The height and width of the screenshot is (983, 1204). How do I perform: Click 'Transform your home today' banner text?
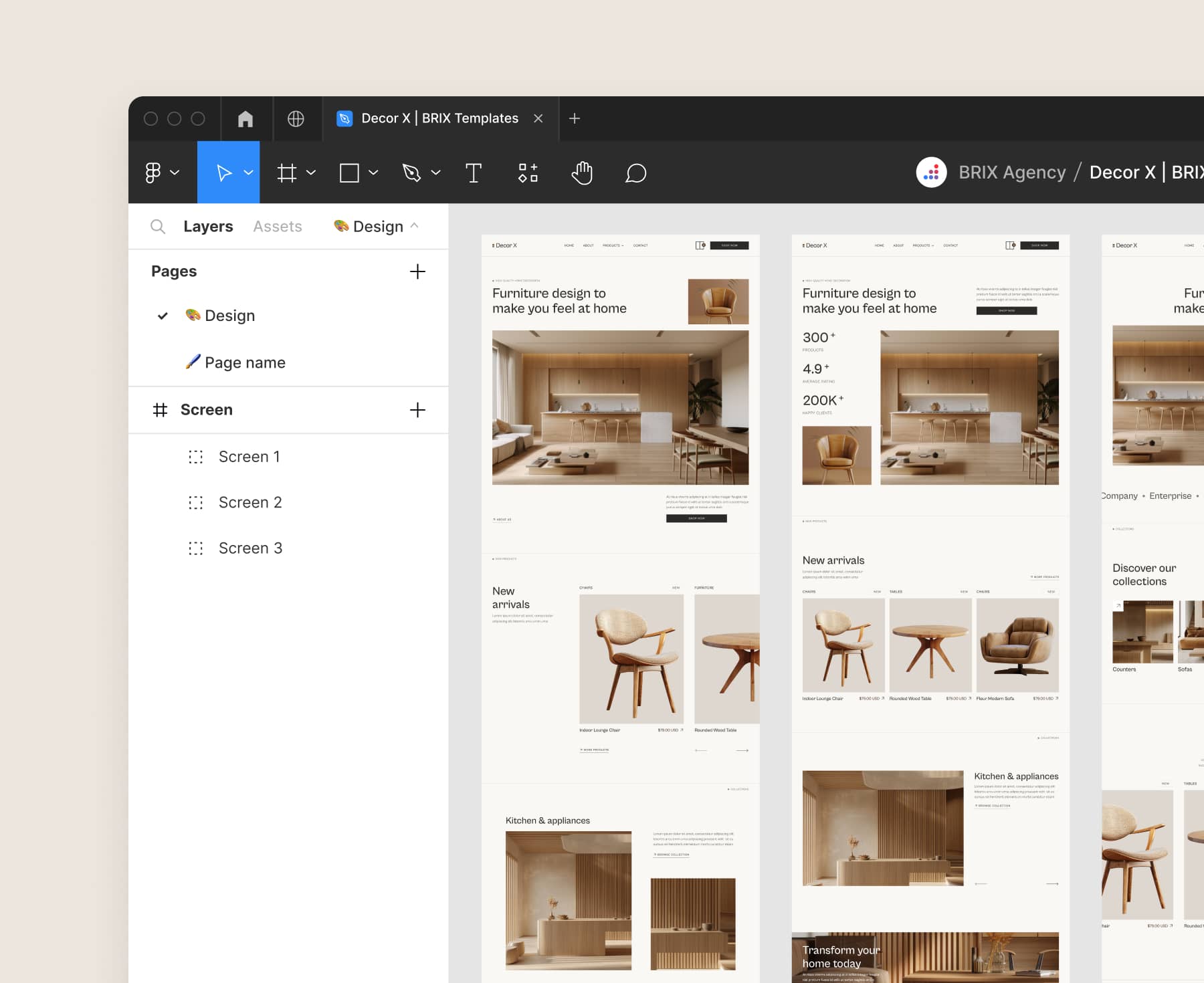(x=841, y=956)
